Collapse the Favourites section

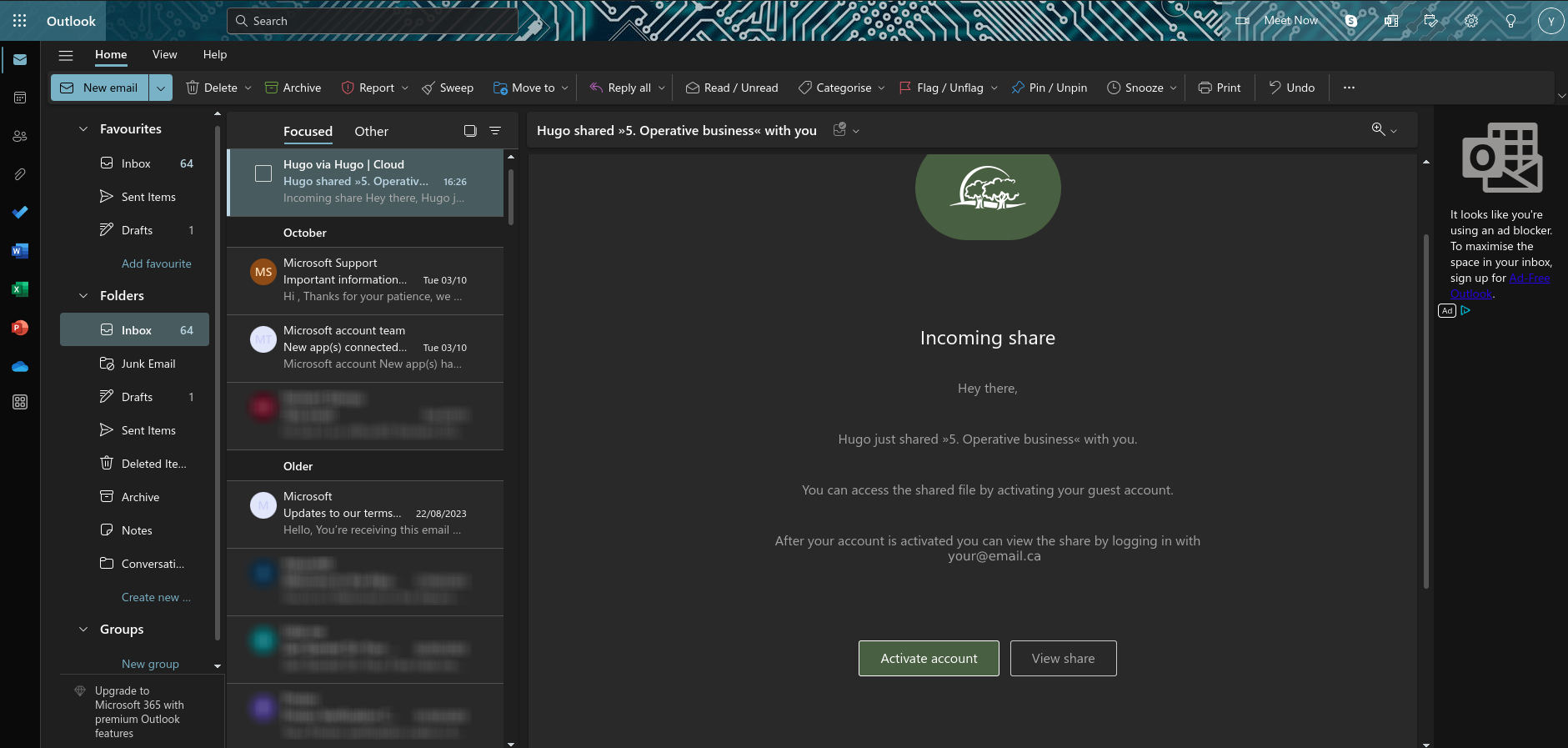[x=83, y=129]
